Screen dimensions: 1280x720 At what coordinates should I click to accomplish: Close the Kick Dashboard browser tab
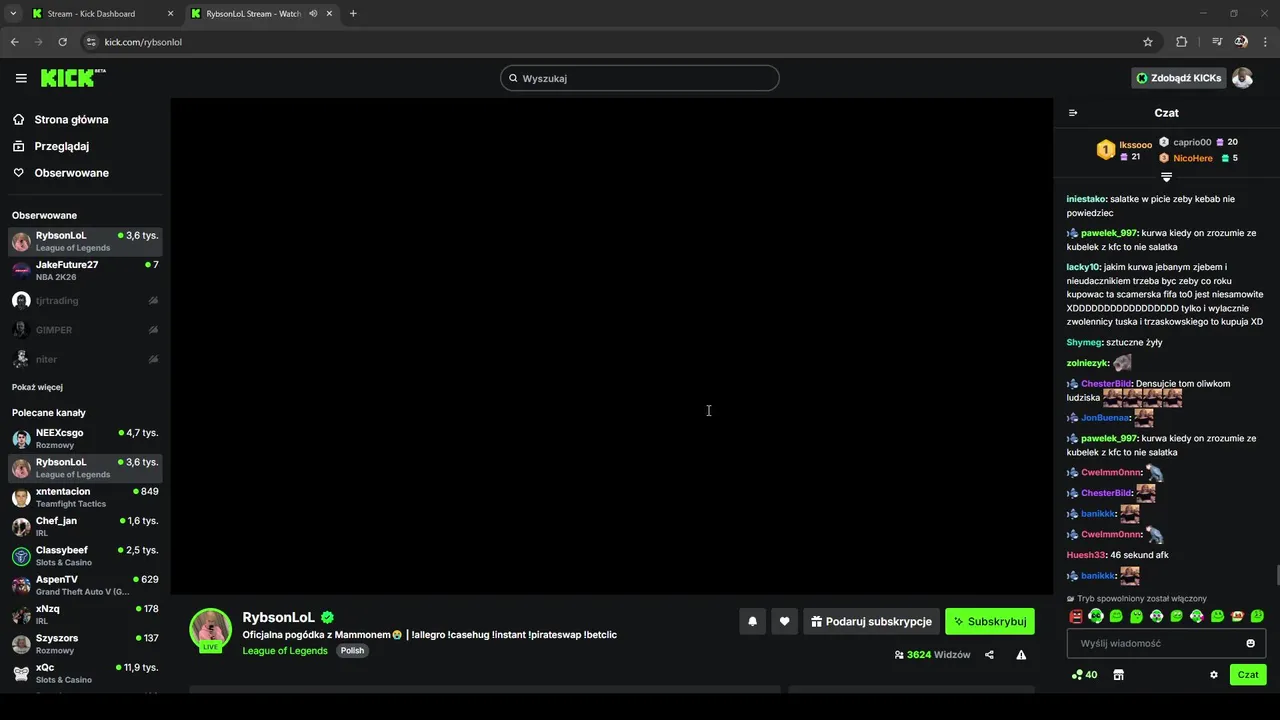pyautogui.click(x=170, y=14)
